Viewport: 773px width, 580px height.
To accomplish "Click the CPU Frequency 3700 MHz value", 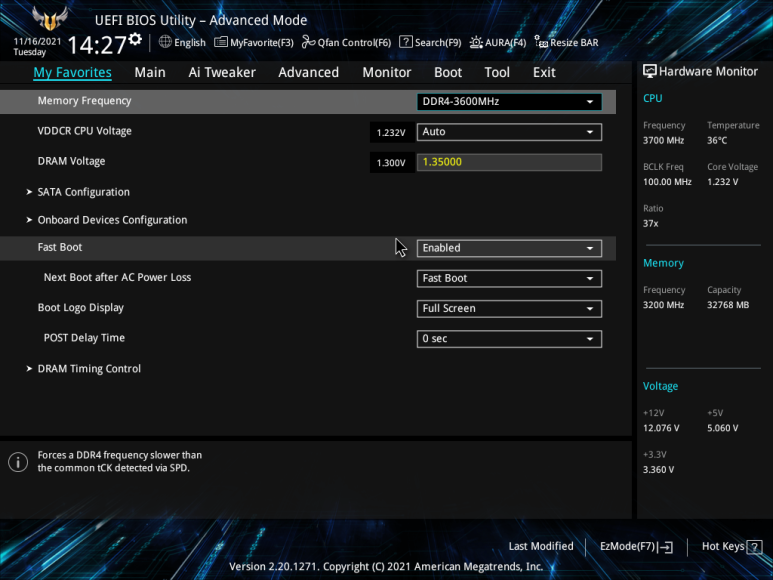I will point(663,140).
